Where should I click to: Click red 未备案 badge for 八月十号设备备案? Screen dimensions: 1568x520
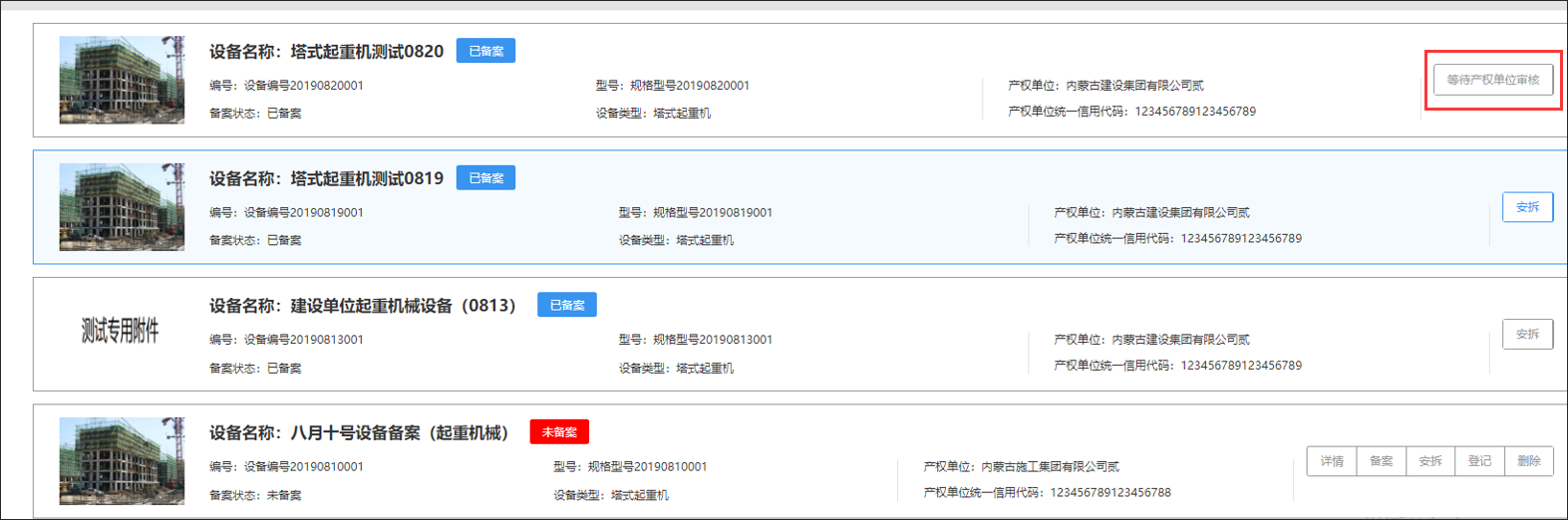tap(559, 432)
